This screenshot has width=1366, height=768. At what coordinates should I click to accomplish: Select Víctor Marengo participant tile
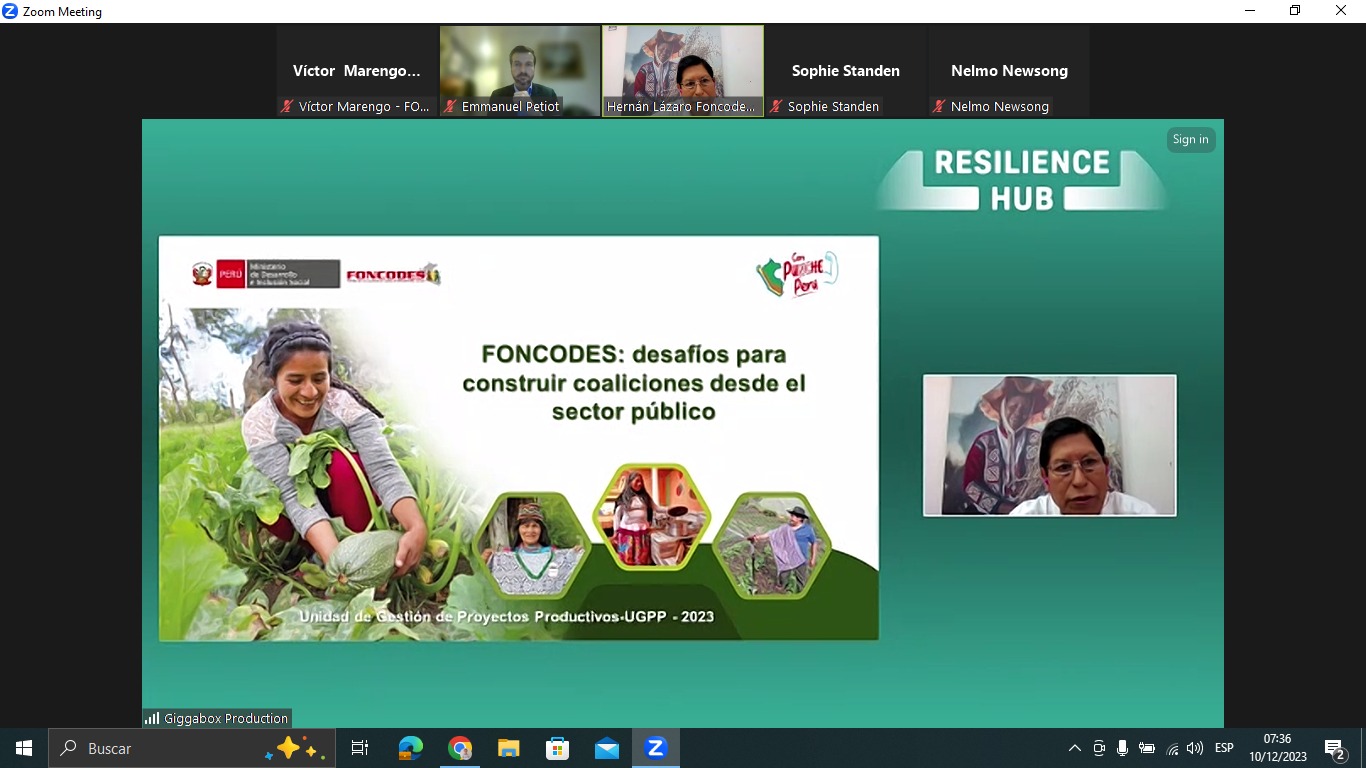[357, 71]
